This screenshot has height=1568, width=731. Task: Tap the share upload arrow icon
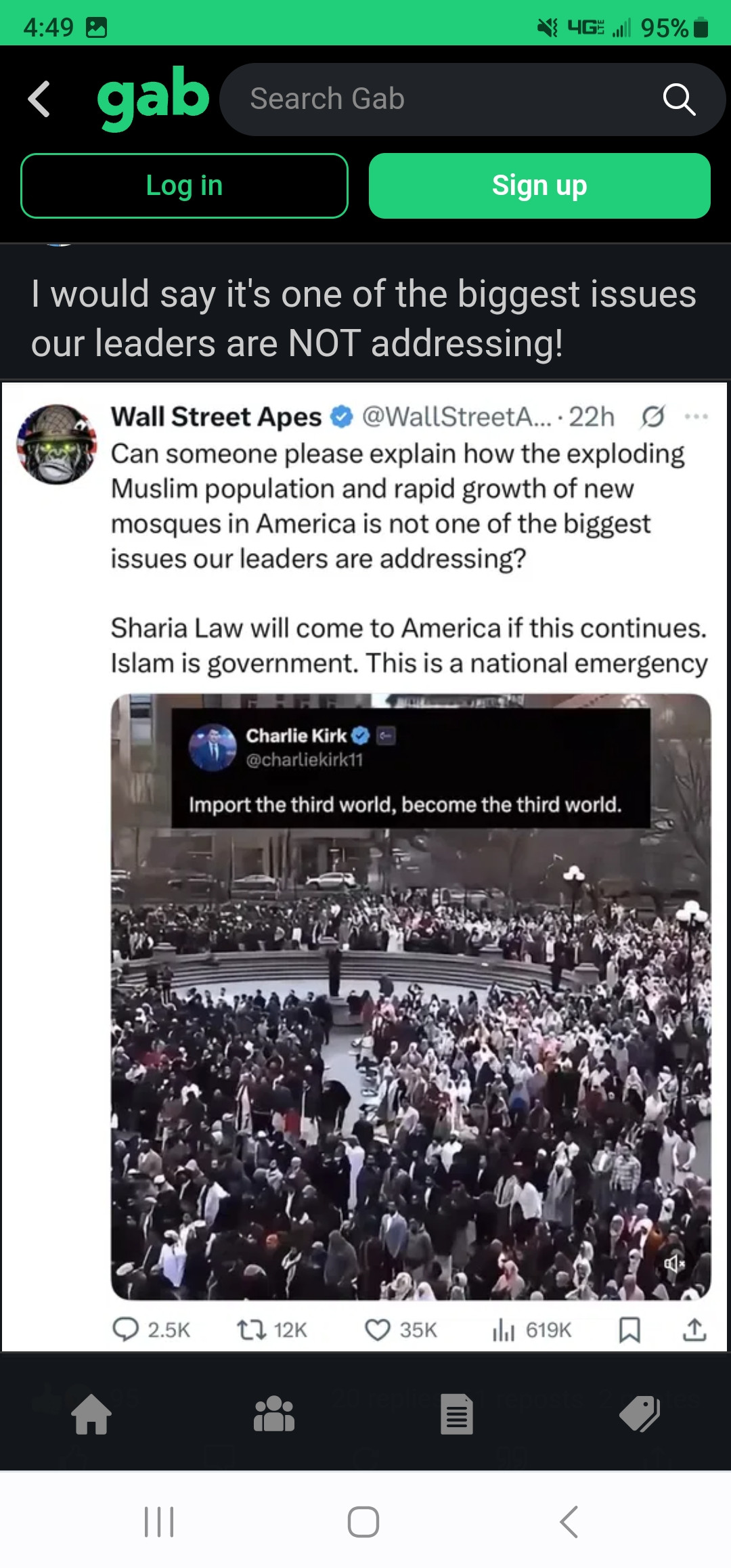694,1330
